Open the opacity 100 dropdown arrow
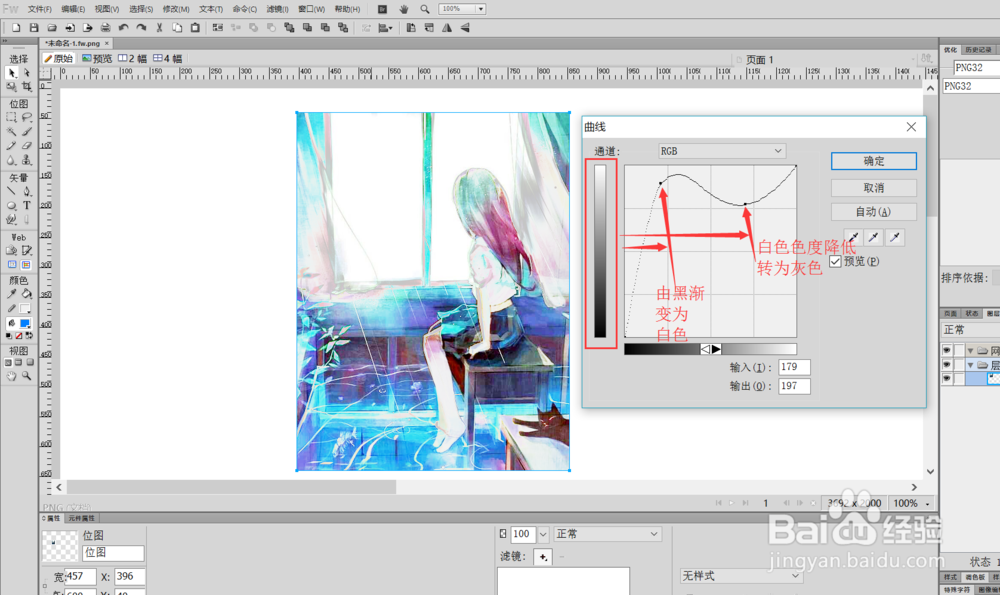This screenshot has width=1000, height=595. tap(543, 534)
